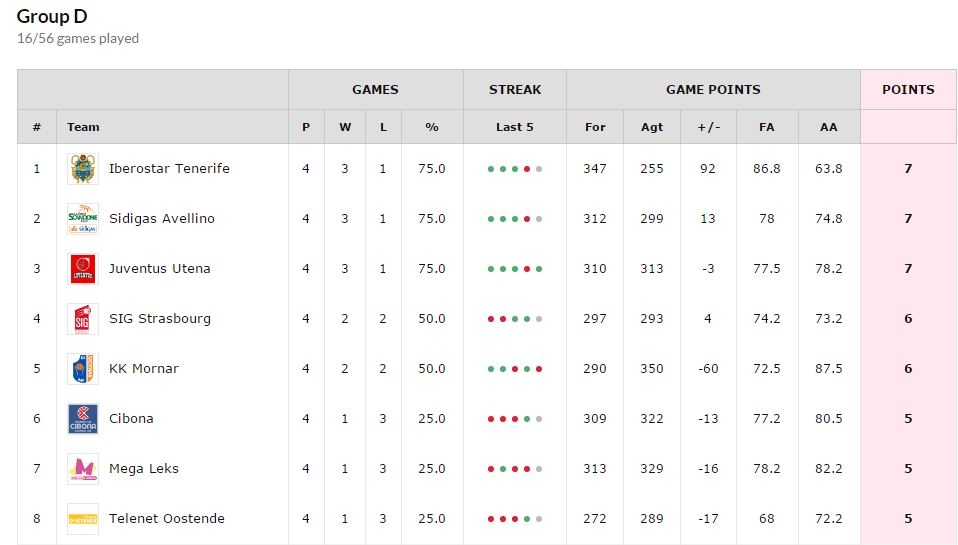
Task: Click the KK Mornar team logo
Action: (82, 369)
